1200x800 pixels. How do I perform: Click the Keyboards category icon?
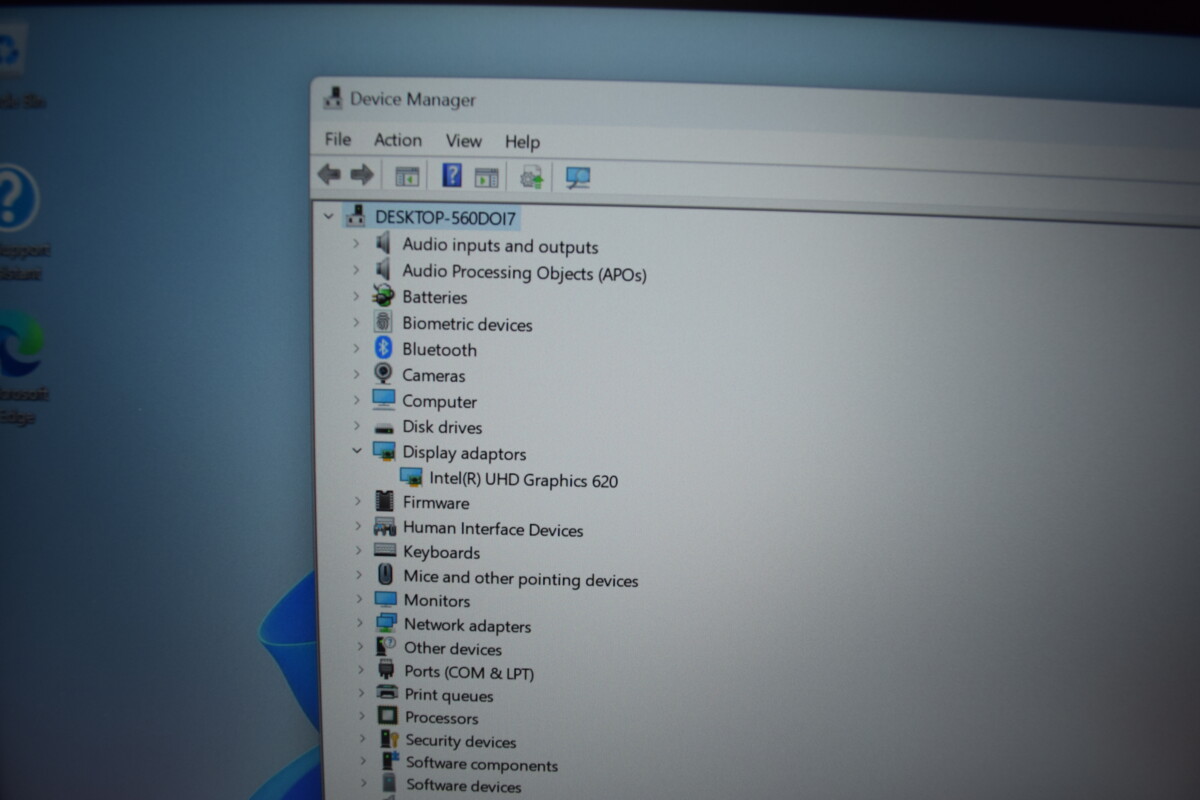click(385, 551)
